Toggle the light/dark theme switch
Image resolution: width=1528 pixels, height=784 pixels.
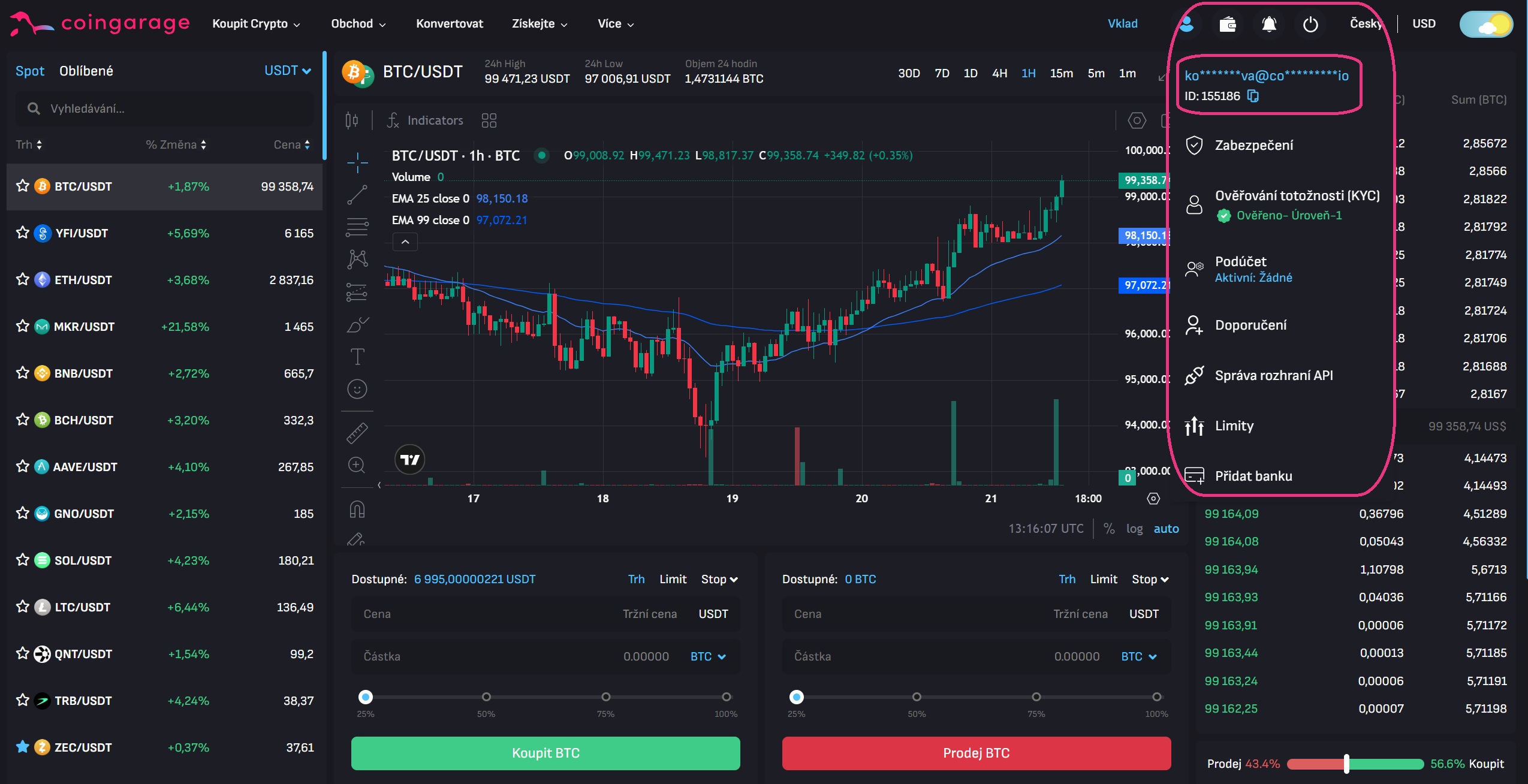tap(1486, 24)
